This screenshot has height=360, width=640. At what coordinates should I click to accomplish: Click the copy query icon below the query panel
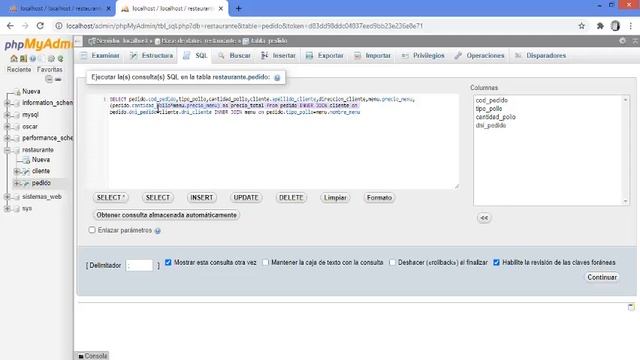[x=631, y=307]
